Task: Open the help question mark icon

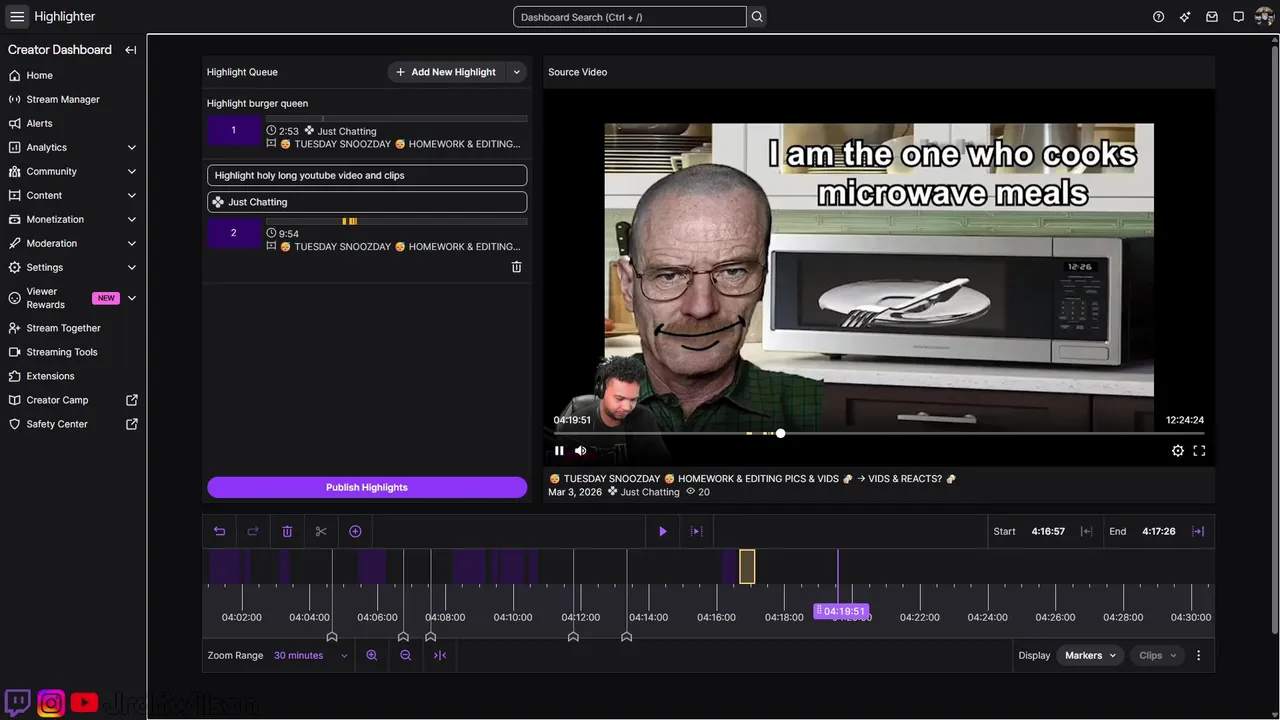Action: [x=1158, y=17]
